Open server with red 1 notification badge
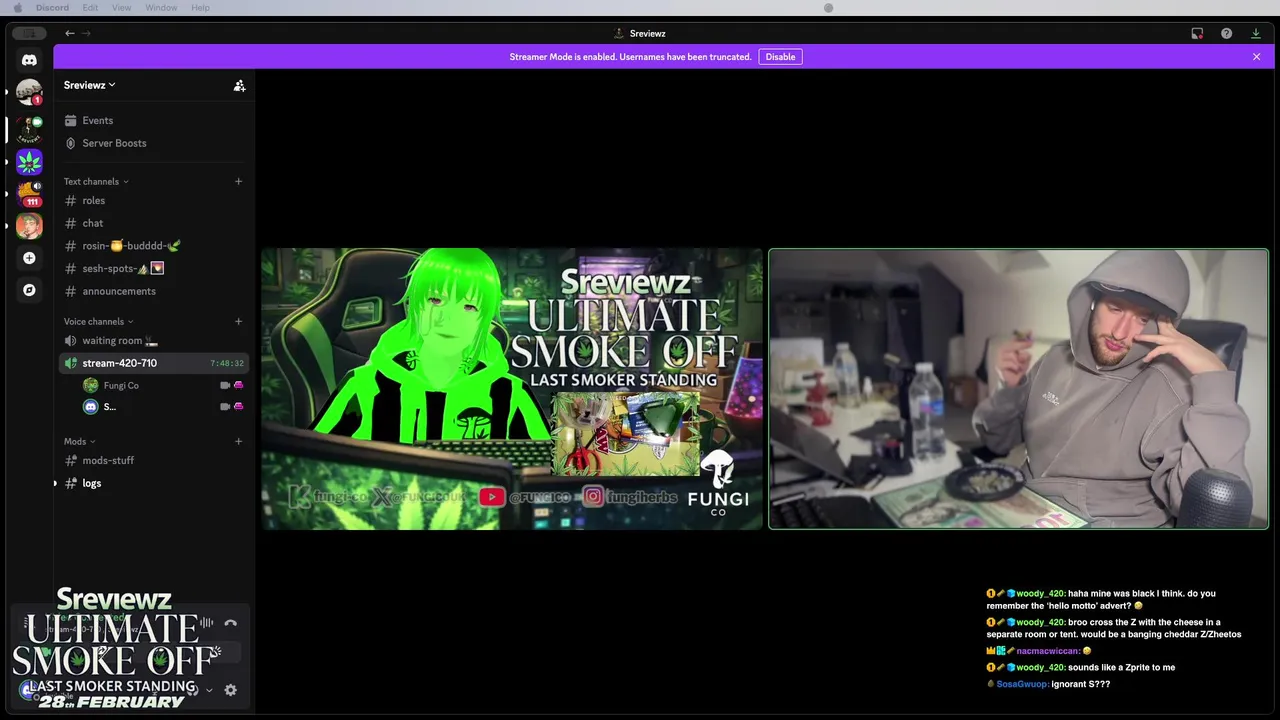Screen dimensions: 1280x720 (29, 92)
